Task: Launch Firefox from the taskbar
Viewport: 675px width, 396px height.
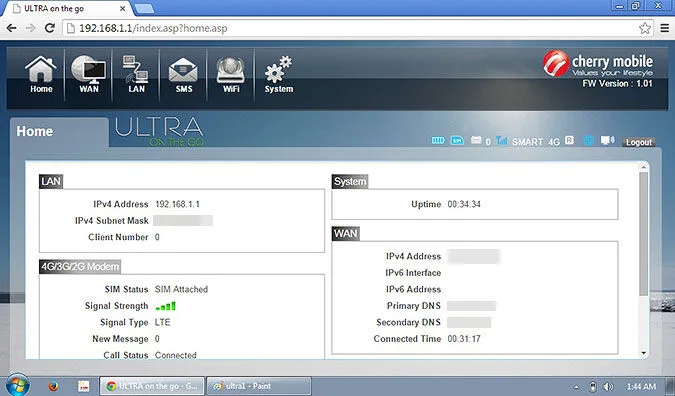Action: (53, 386)
